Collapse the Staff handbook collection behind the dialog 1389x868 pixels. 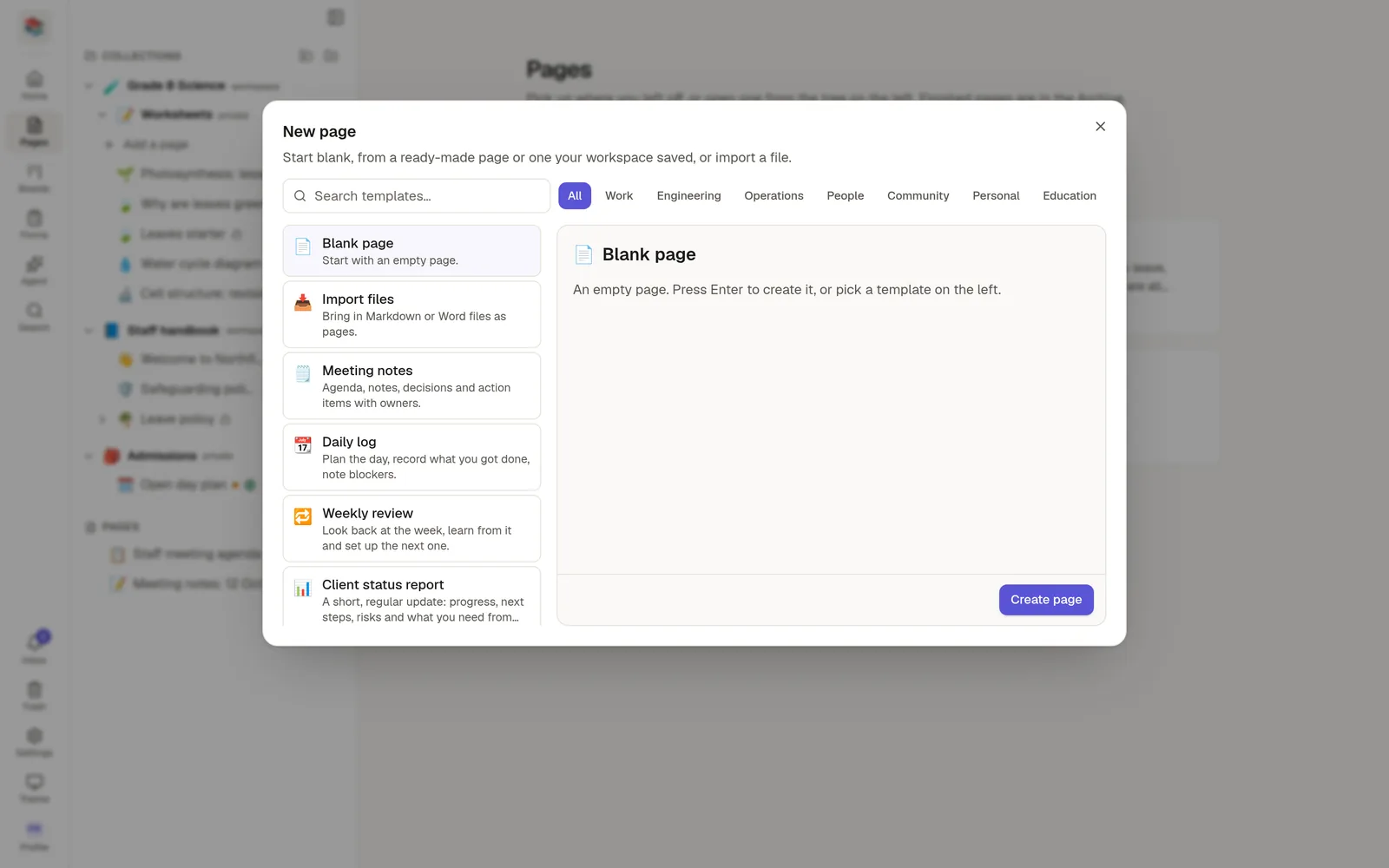pos(89,331)
